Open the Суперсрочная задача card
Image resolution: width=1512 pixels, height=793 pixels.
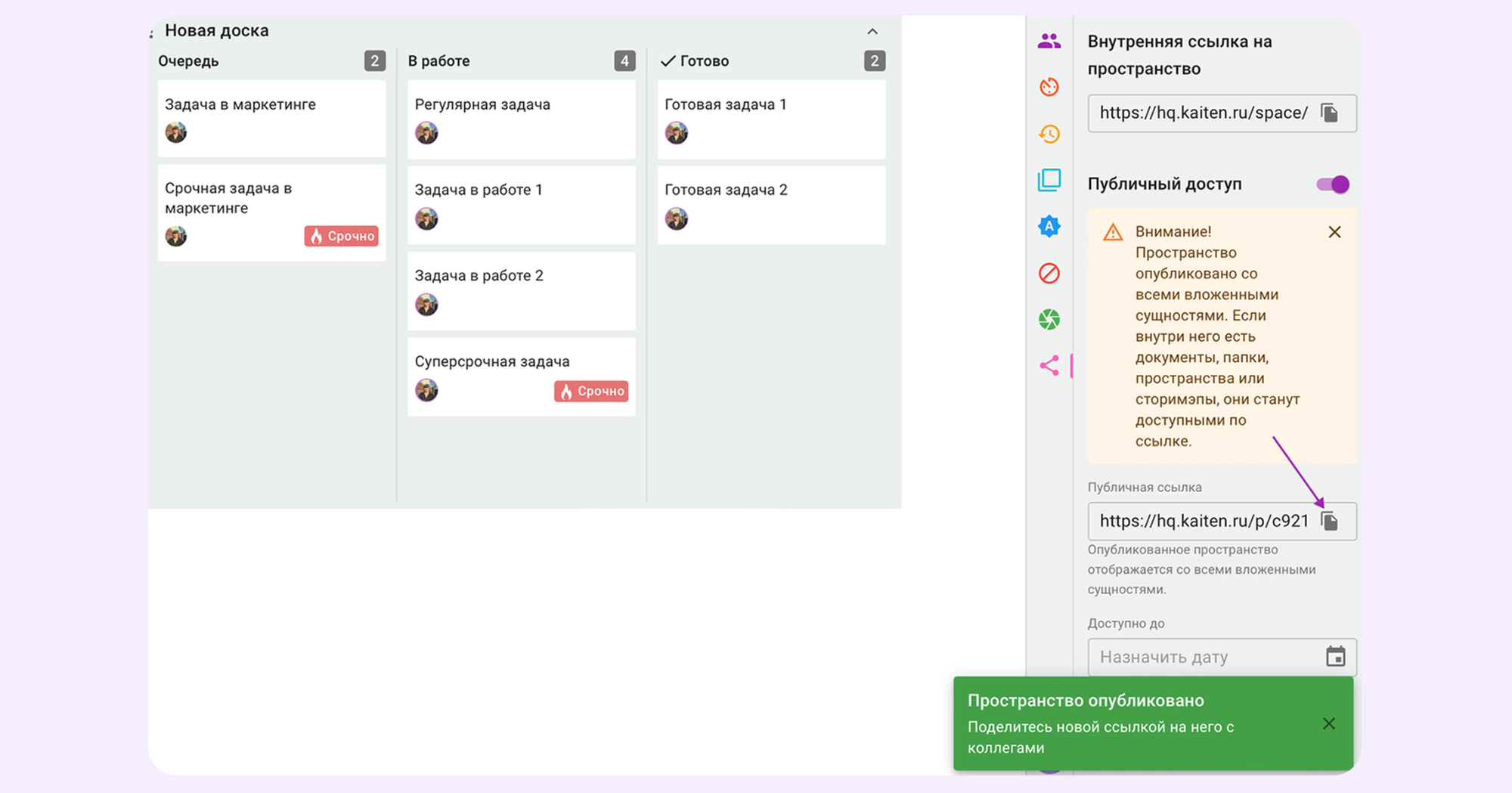(491, 362)
